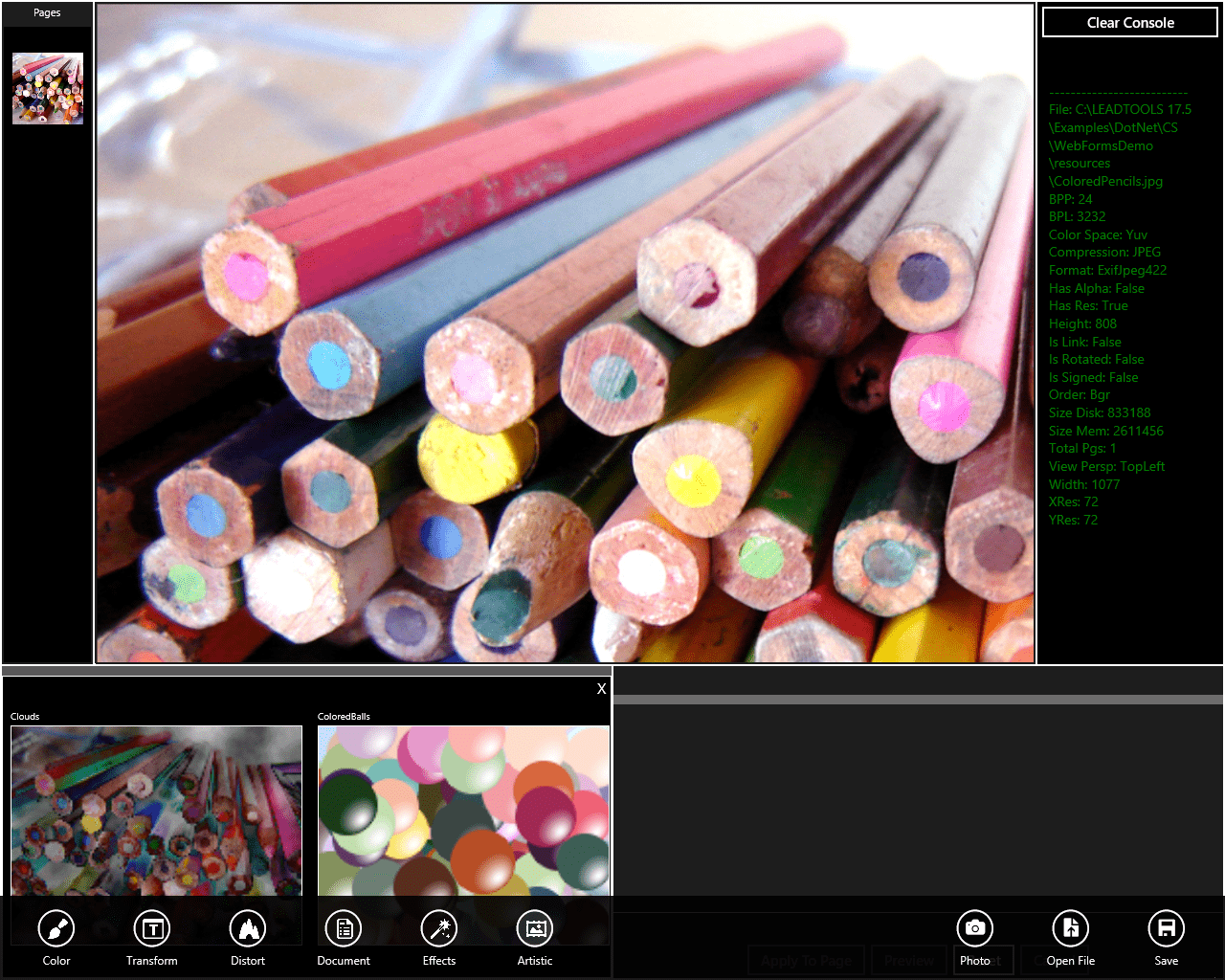Click the 'Size Mem: 2611456' console line
The height and width of the screenshot is (980, 1225).
click(1106, 431)
